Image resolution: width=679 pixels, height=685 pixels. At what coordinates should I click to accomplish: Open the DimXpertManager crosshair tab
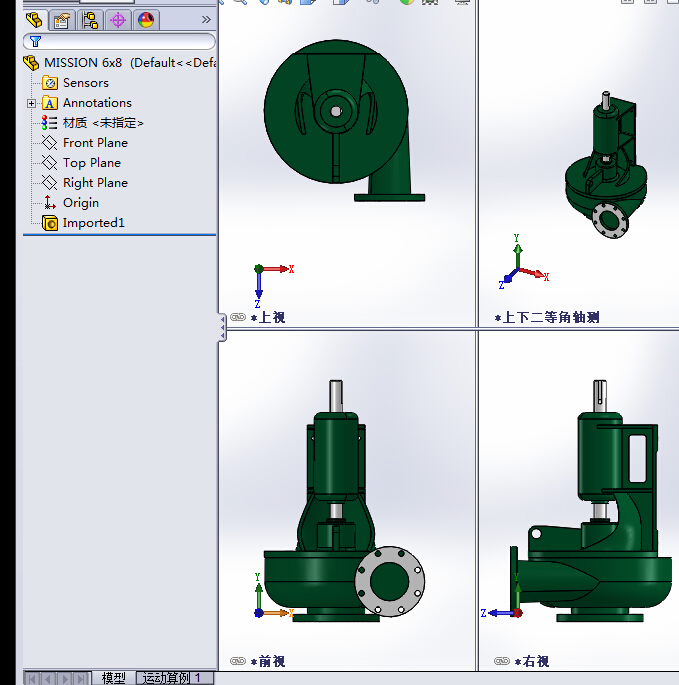(118, 20)
